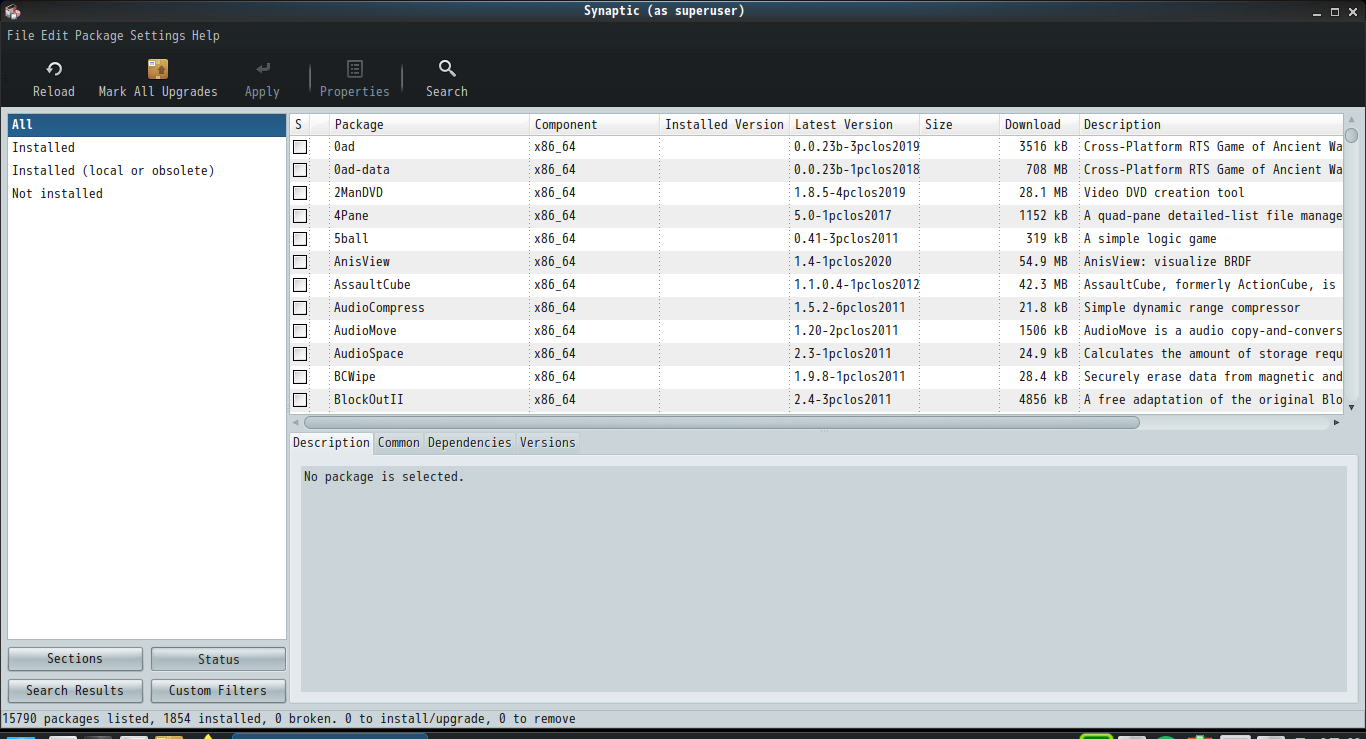Switch to the Versions tab
This screenshot has height=739, width=1366.
[548, 443]
